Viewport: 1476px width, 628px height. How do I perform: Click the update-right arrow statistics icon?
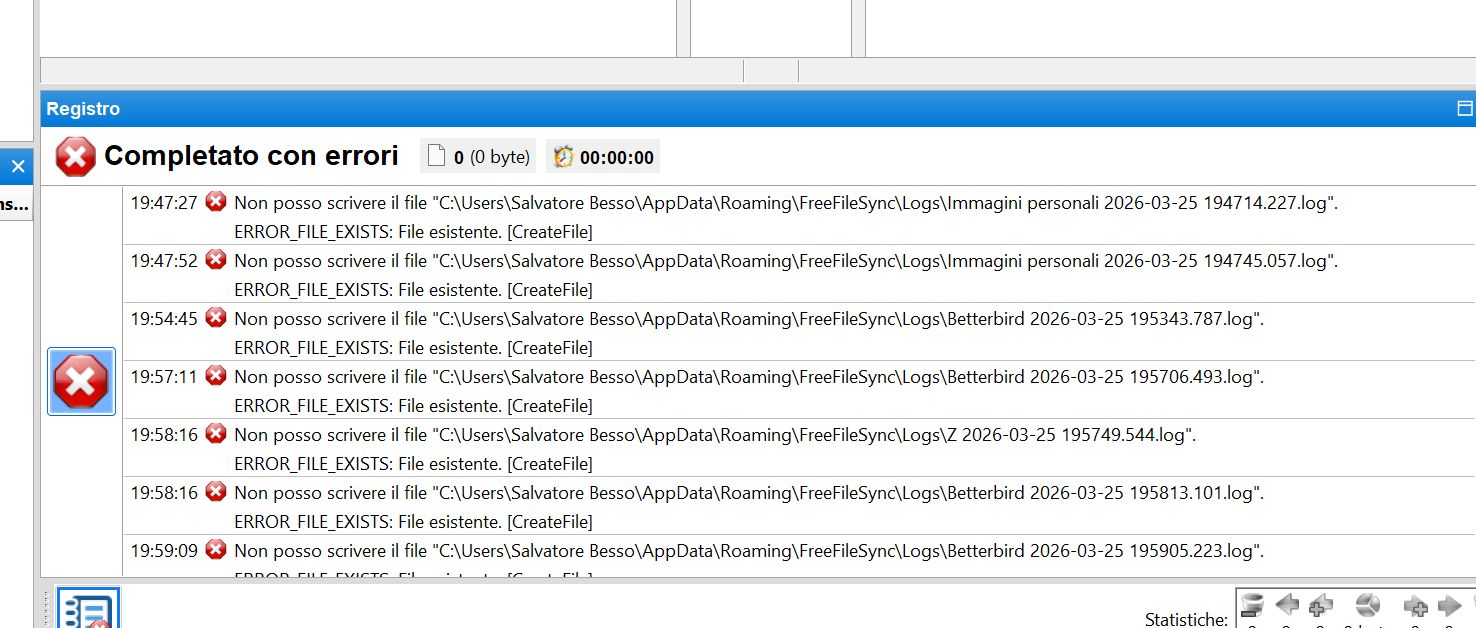tap(1449, 605)
